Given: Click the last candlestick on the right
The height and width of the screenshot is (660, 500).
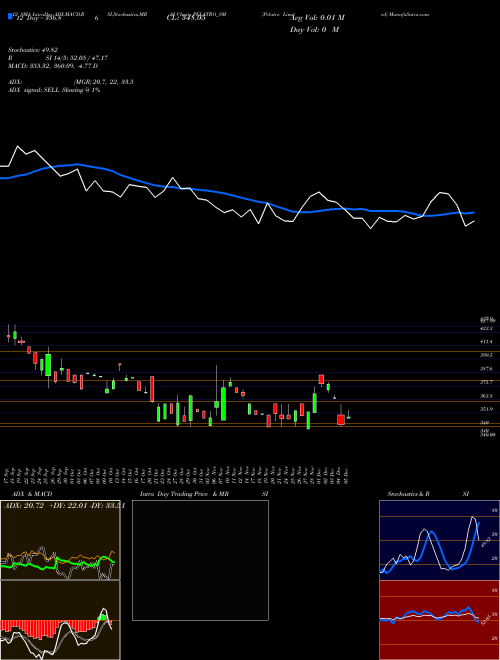Looking at the screenshot, I should (x=348, y=415).
